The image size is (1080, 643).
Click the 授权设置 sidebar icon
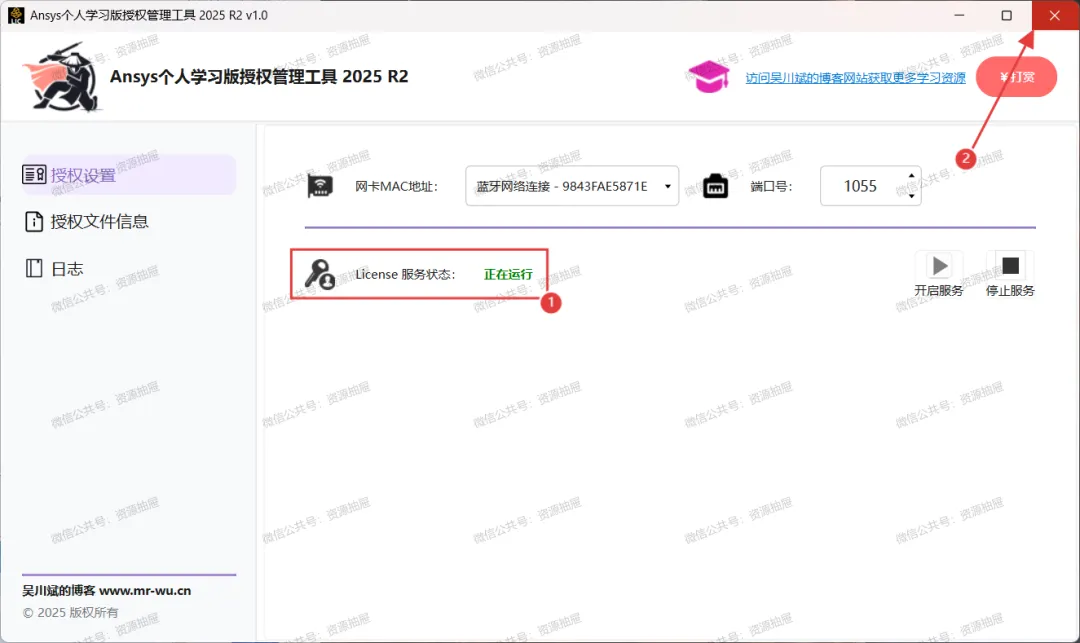click(34, 175)
